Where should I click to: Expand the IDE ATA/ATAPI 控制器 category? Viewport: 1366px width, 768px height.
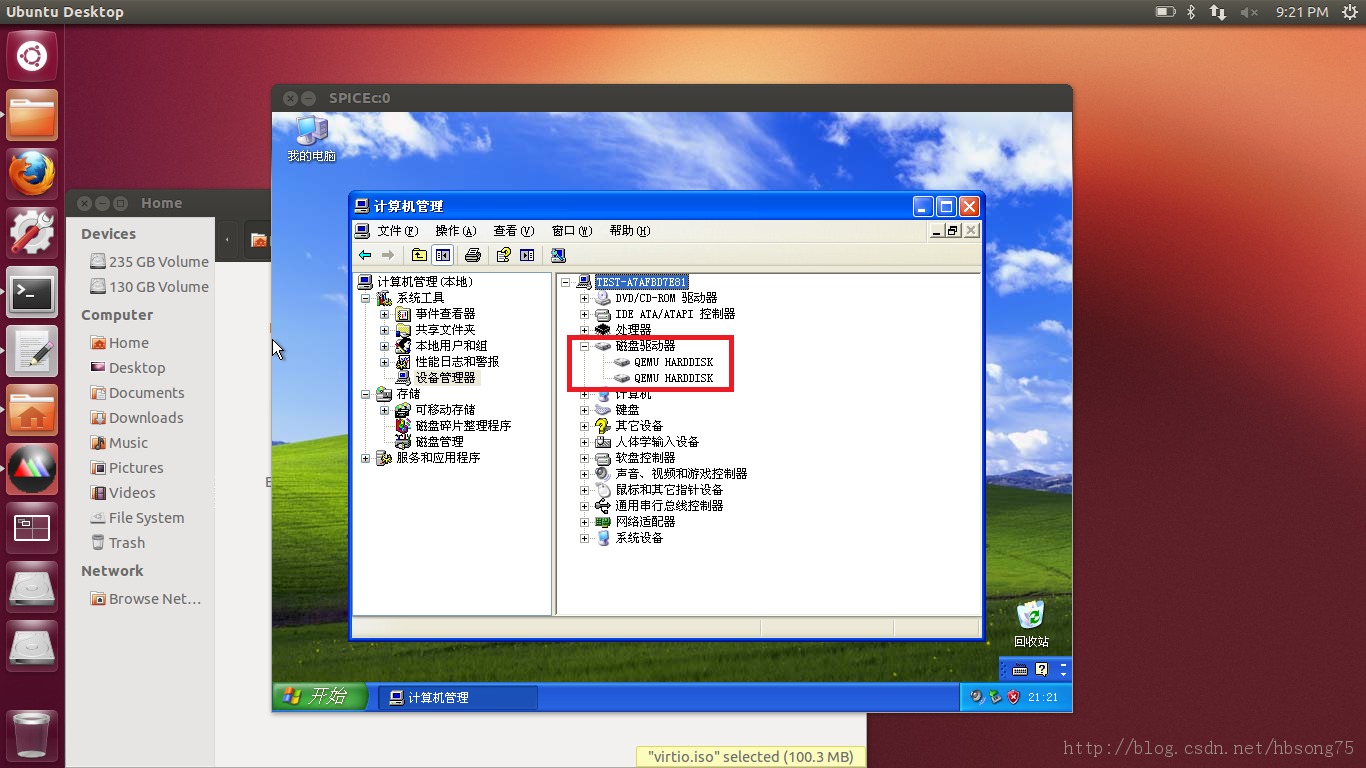(x=585, y=314)
